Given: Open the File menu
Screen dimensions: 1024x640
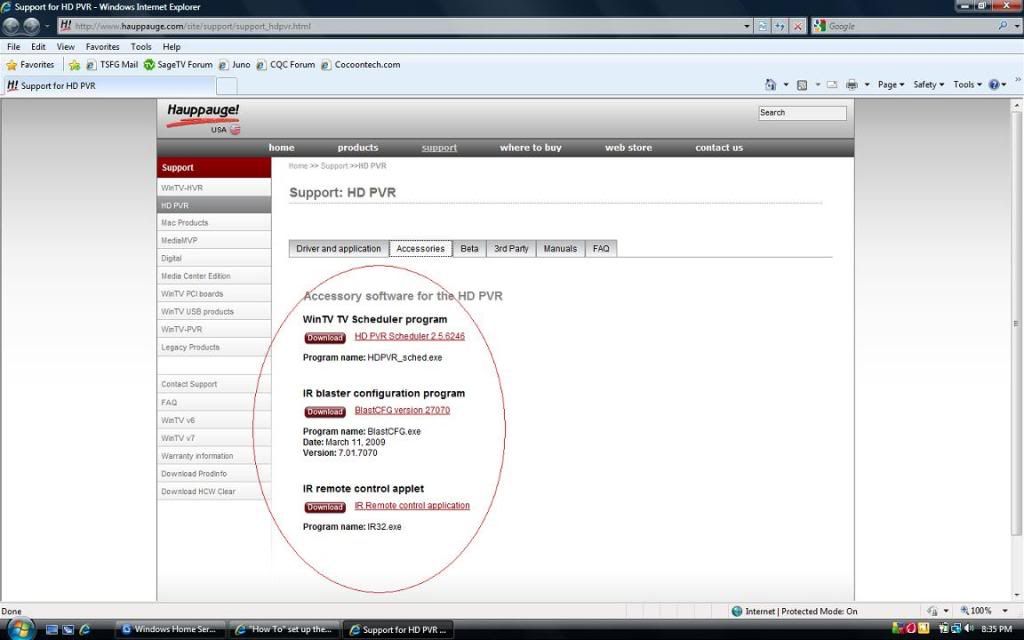Looking at the screenshot, I should click(x=14, y=47).
